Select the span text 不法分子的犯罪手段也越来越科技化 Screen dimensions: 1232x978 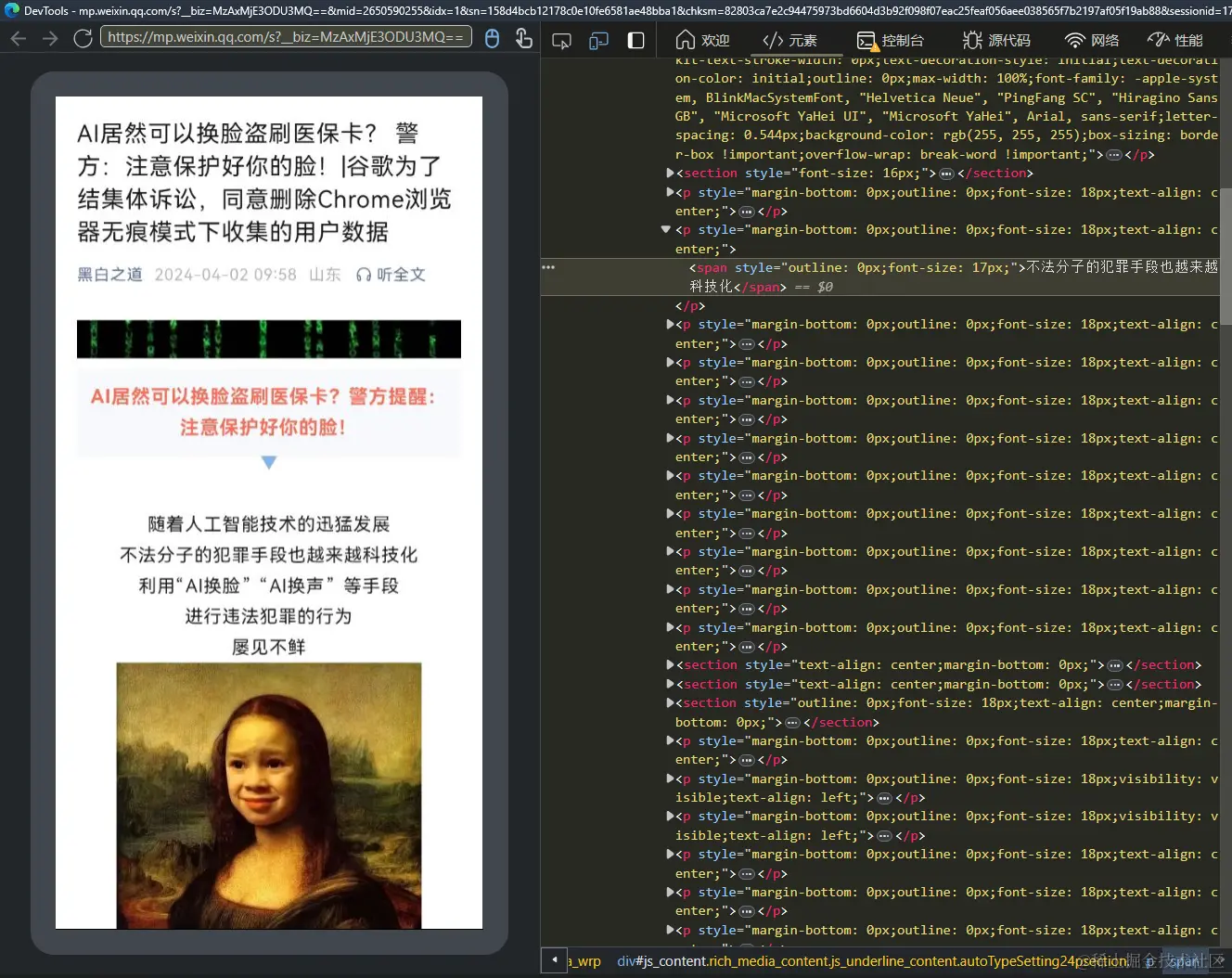(x=954, y=277)
